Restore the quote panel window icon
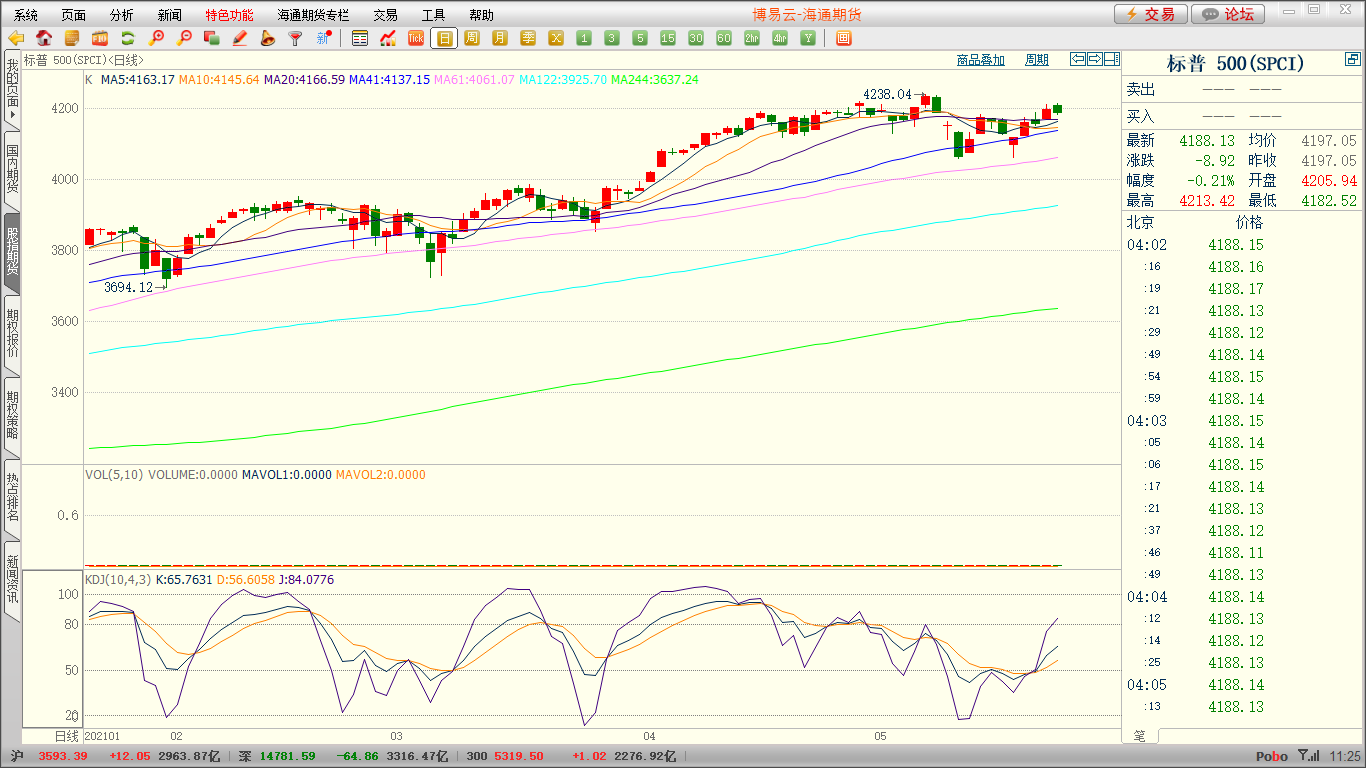 coord(1352,60)
